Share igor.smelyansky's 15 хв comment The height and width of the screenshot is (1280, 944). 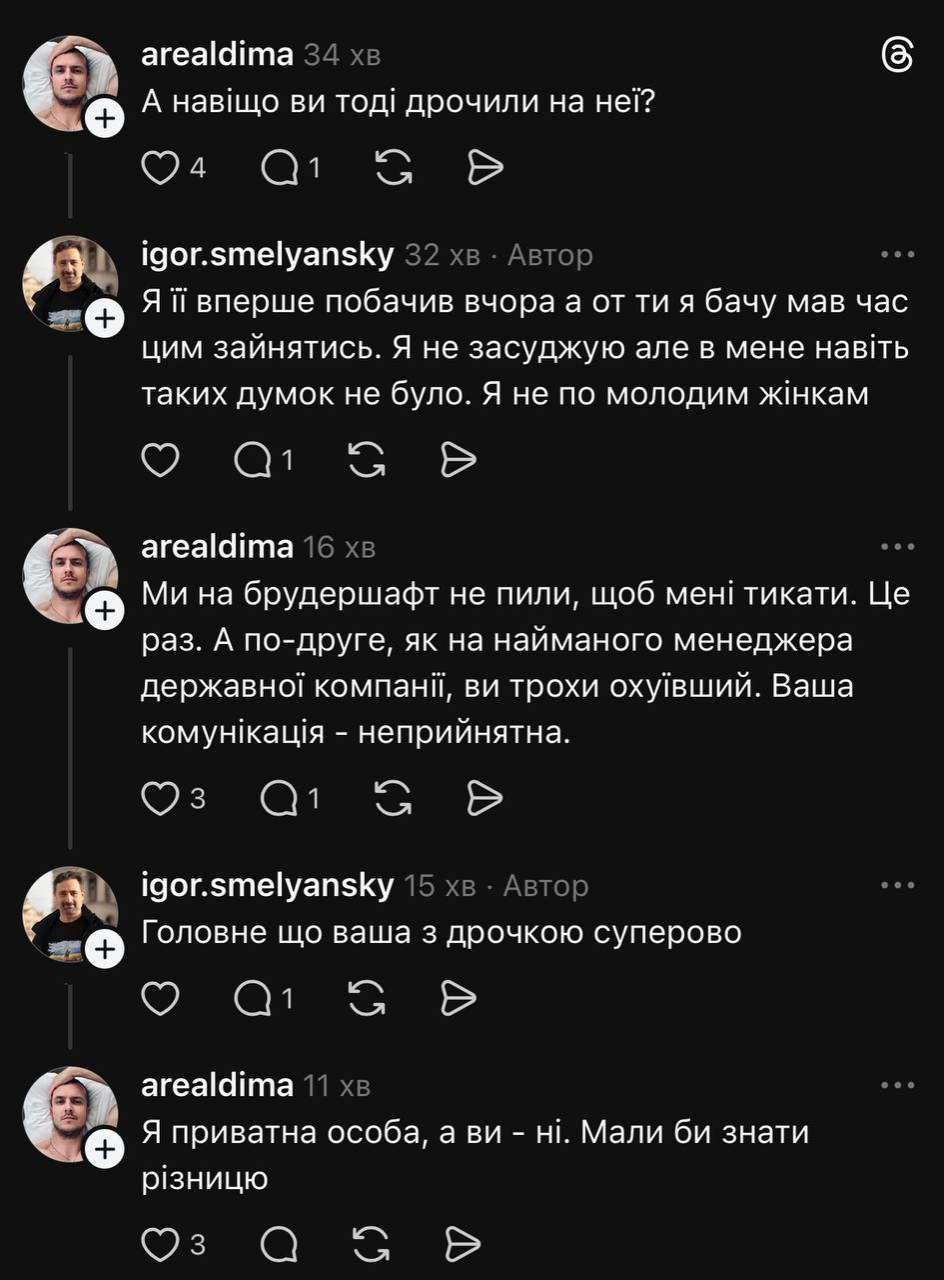pyautogui.click(x=458, y=996)
